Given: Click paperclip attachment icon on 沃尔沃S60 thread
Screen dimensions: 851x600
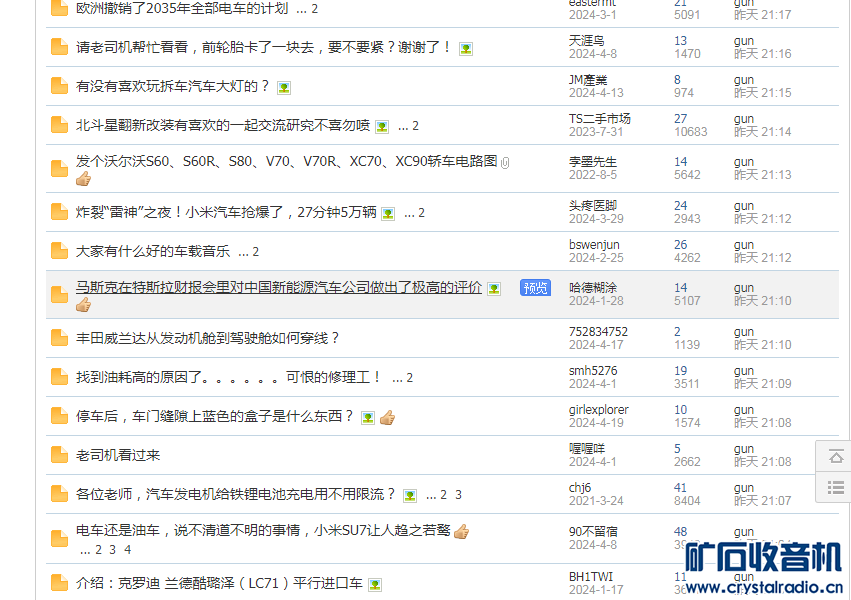Looking at the screenshot, I should click(x=505, y=163).
